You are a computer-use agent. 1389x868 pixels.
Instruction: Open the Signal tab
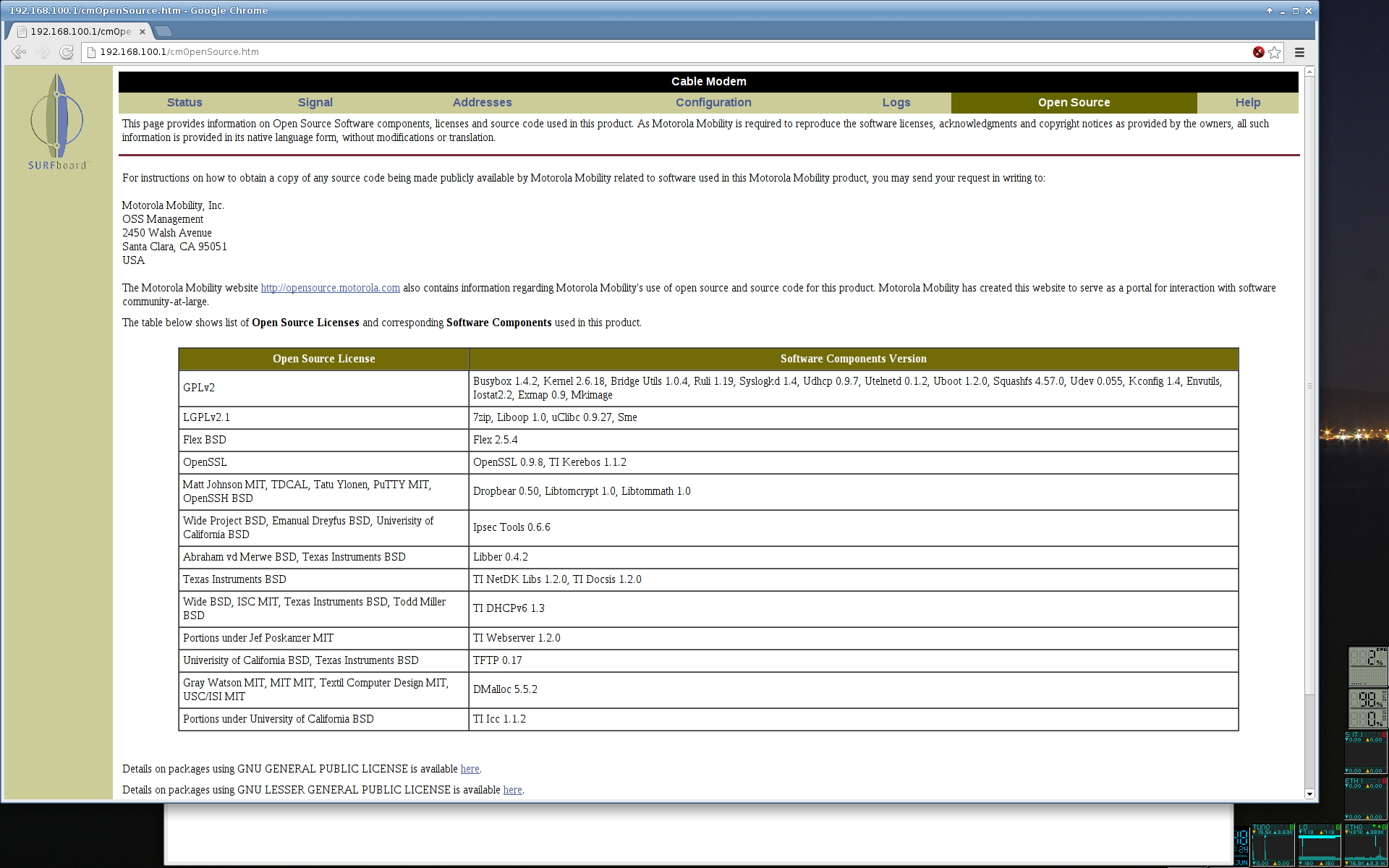[315, 103]
